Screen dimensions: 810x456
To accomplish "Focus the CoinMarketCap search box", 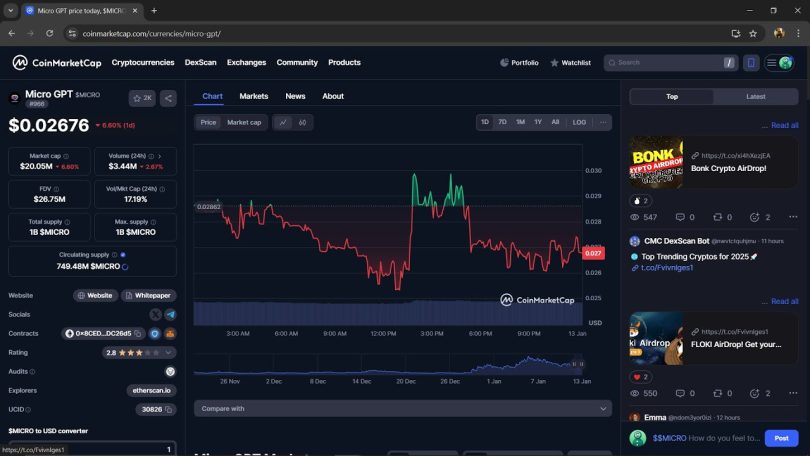I will tap(670, 62).
